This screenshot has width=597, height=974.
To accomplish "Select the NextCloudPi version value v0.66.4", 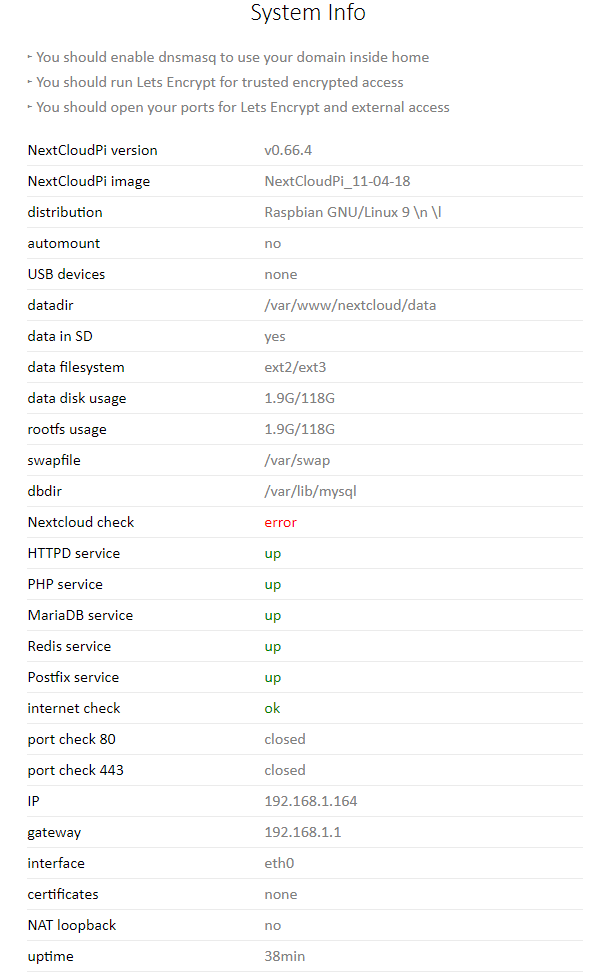I will point(288,150).
